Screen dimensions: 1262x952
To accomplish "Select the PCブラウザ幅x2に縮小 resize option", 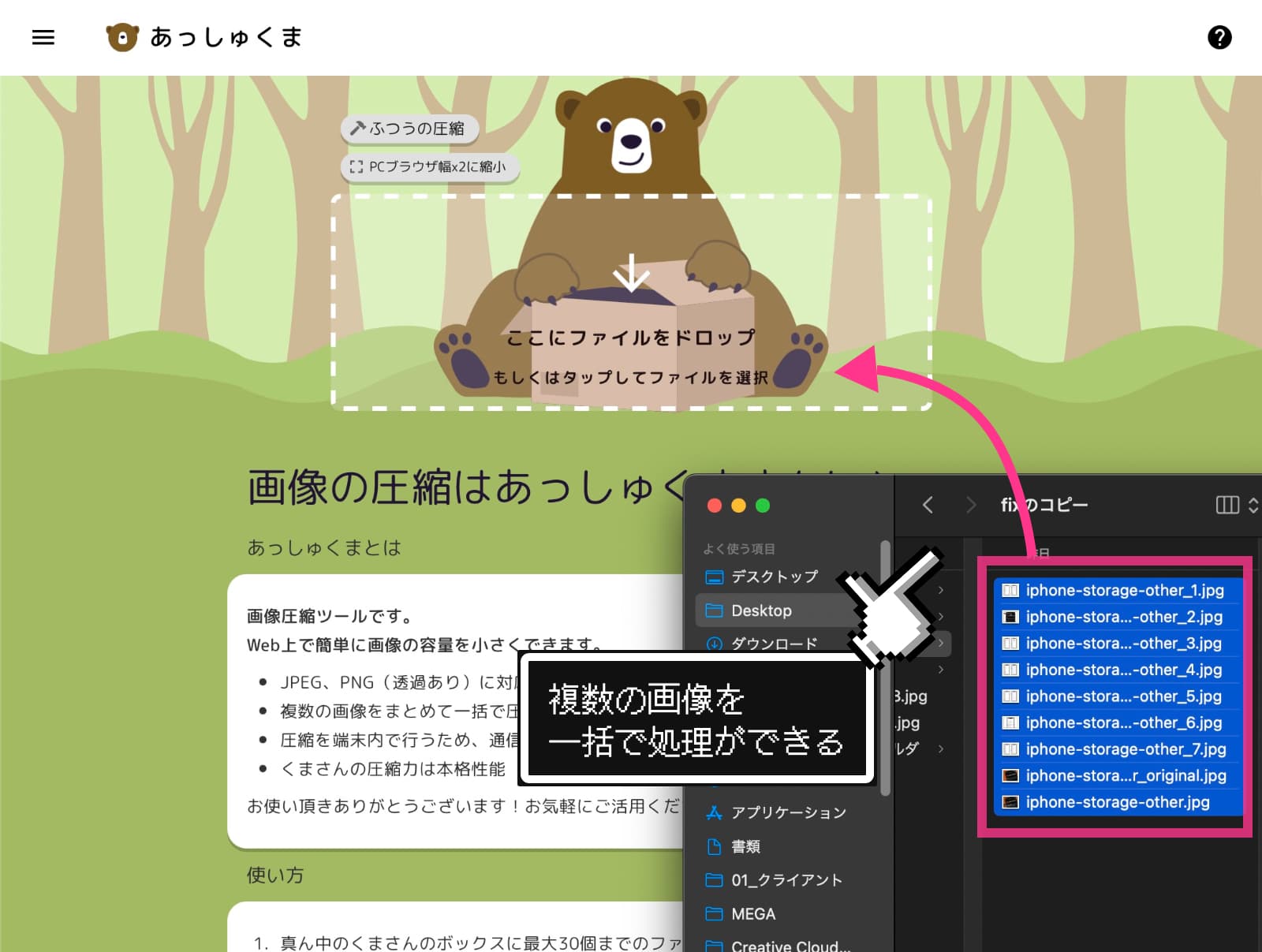I will tap(430, 166).
